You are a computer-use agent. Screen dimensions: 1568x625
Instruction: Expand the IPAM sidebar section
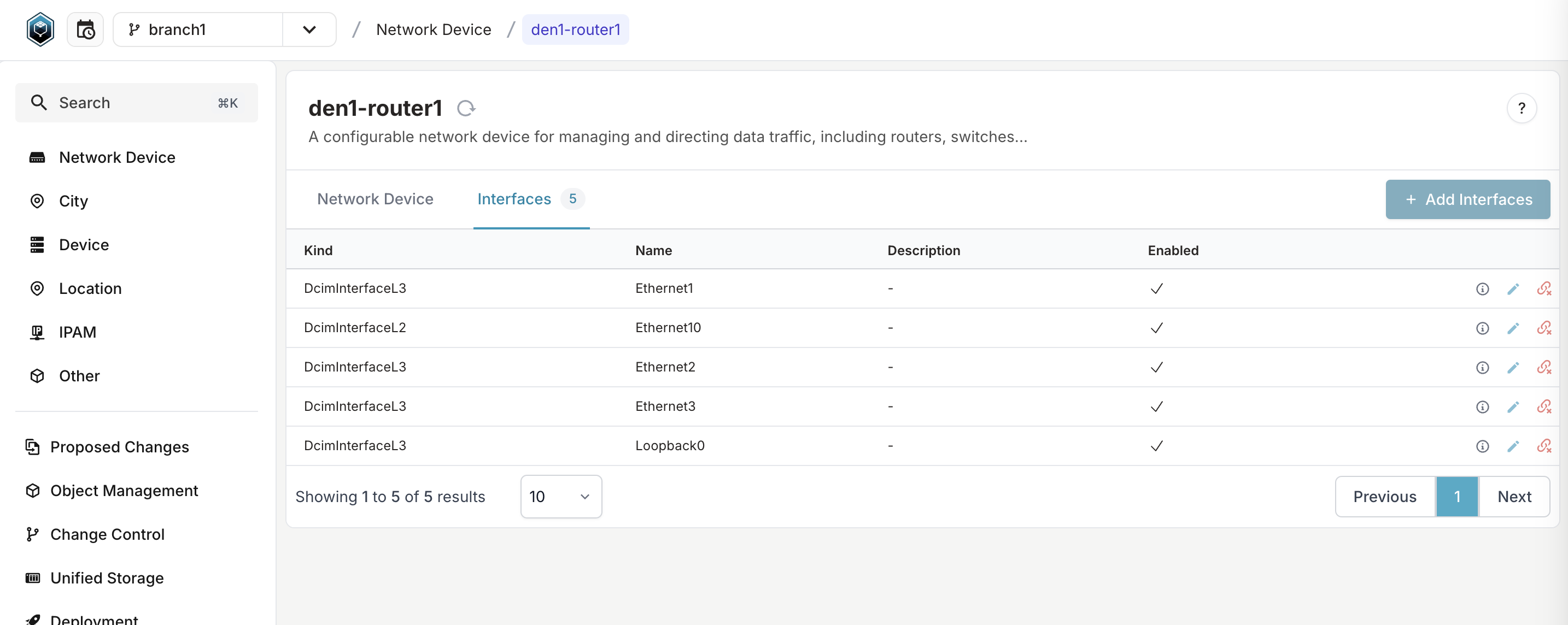[77, 332]
